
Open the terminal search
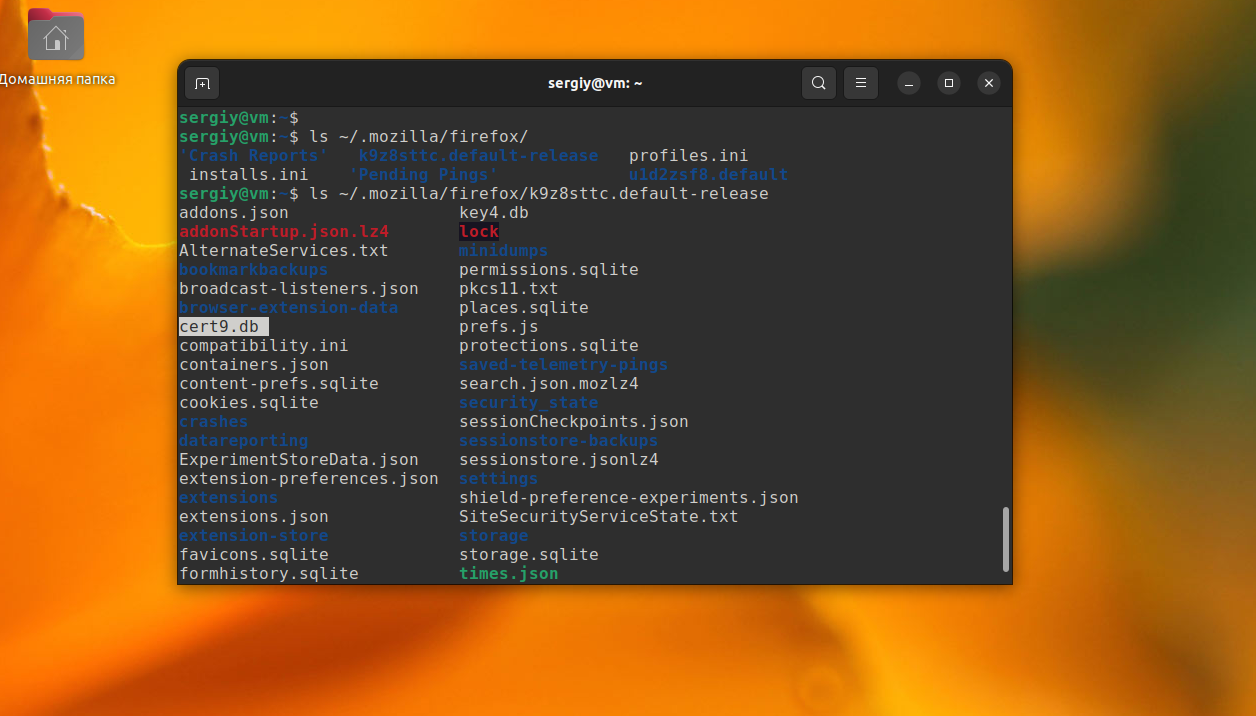point(818,83)
